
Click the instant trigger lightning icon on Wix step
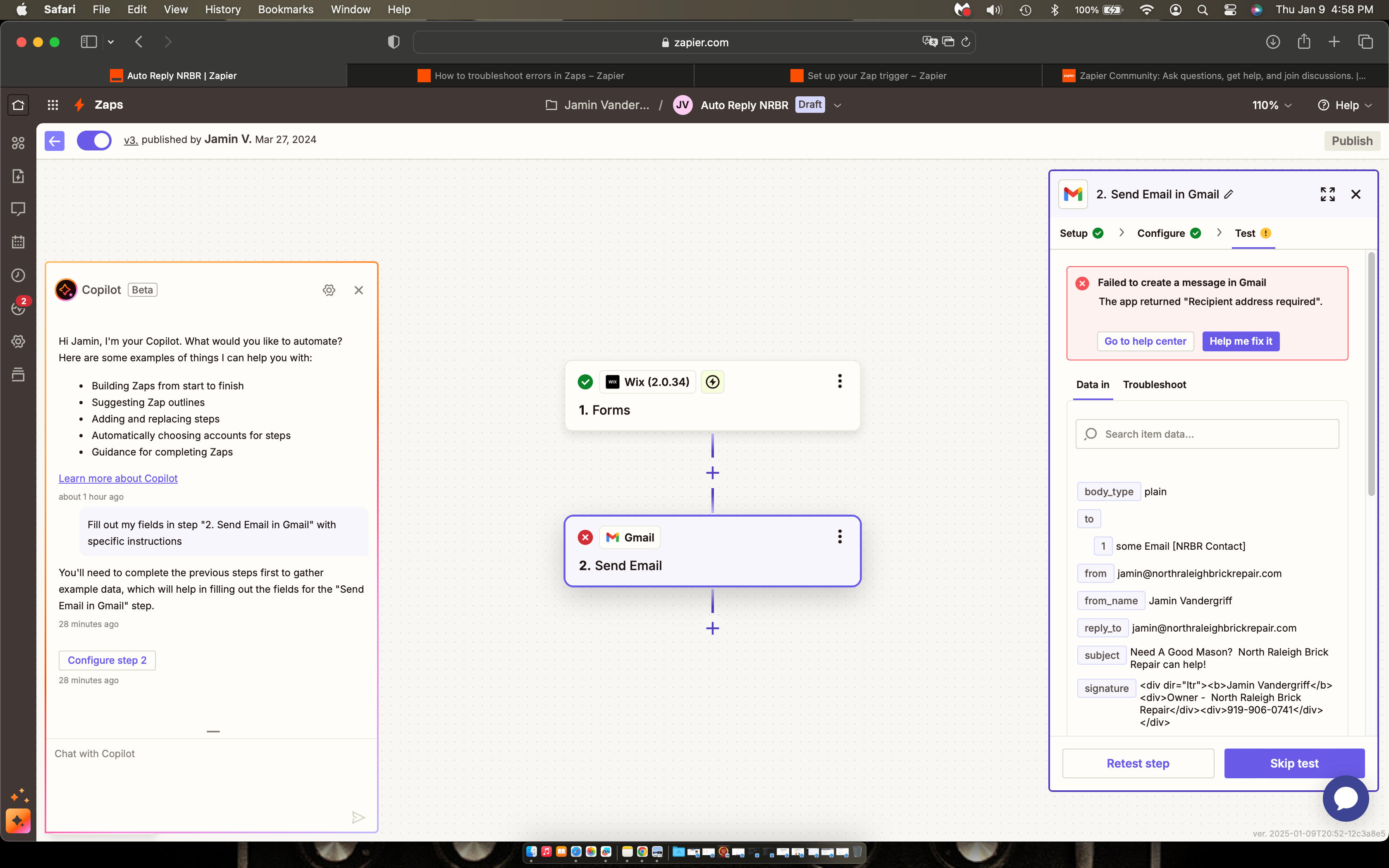(712, 382)
